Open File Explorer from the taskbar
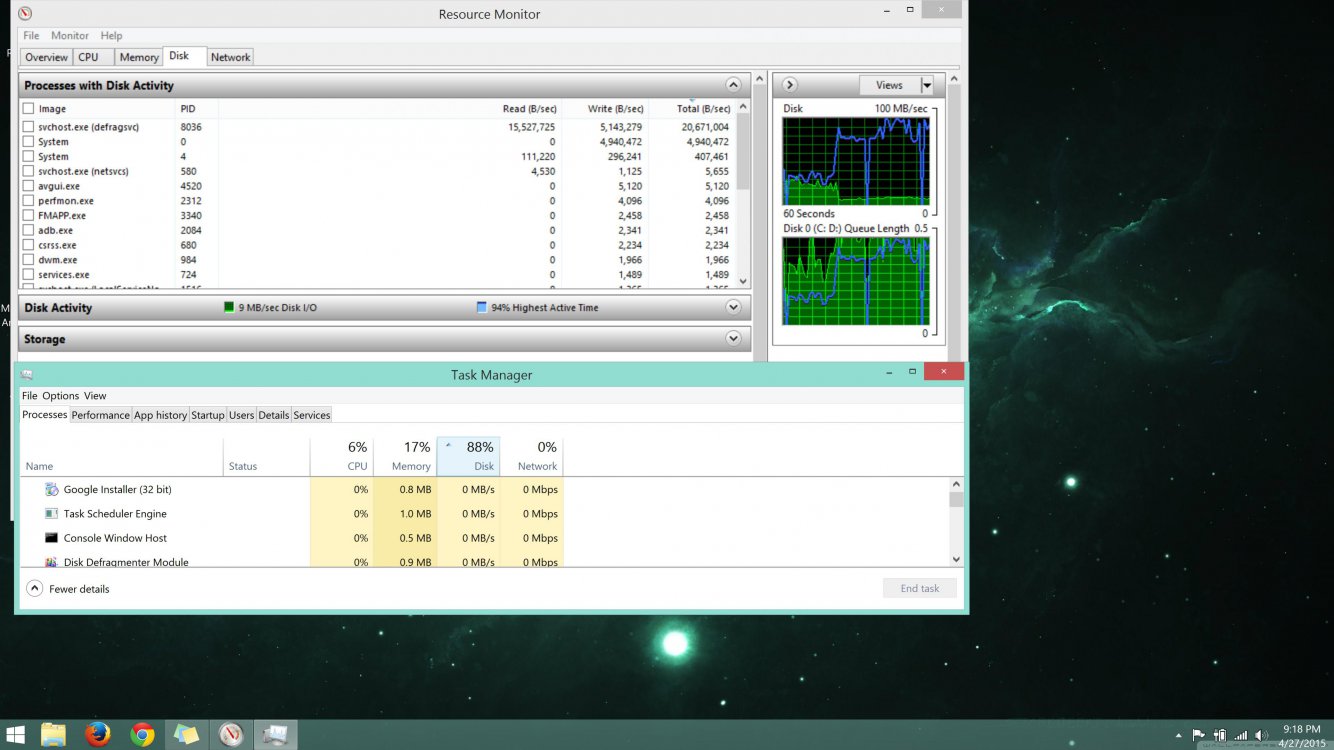The height and width of the screenshot is (750, 1334). (x=52, y=735)
